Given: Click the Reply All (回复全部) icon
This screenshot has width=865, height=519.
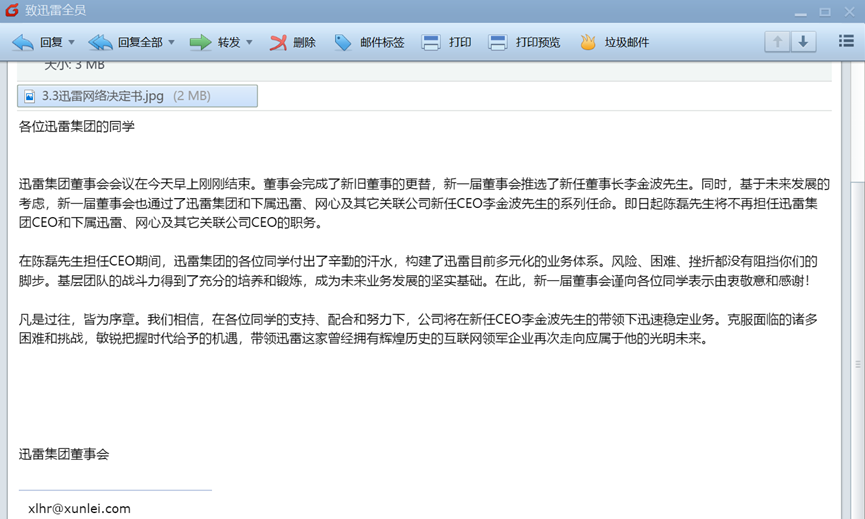Looking at the screenshot, I should tap(100, 42).
